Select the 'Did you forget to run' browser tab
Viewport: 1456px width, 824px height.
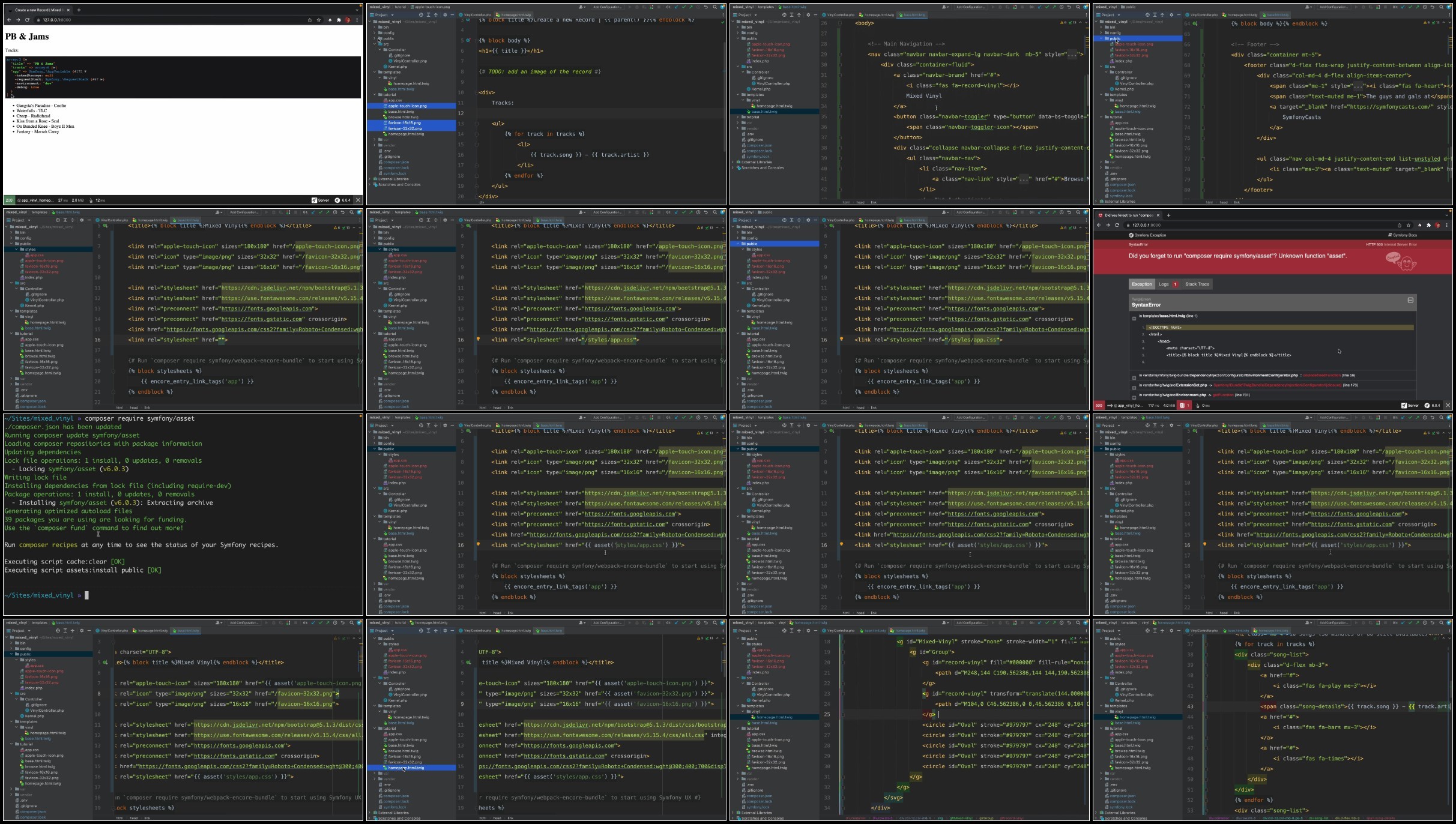click(1128, 215)
